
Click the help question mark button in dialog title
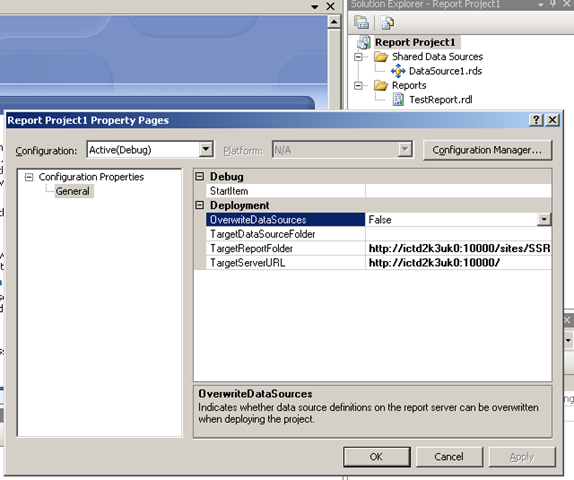pyautogui.click(x=536, y=120)
